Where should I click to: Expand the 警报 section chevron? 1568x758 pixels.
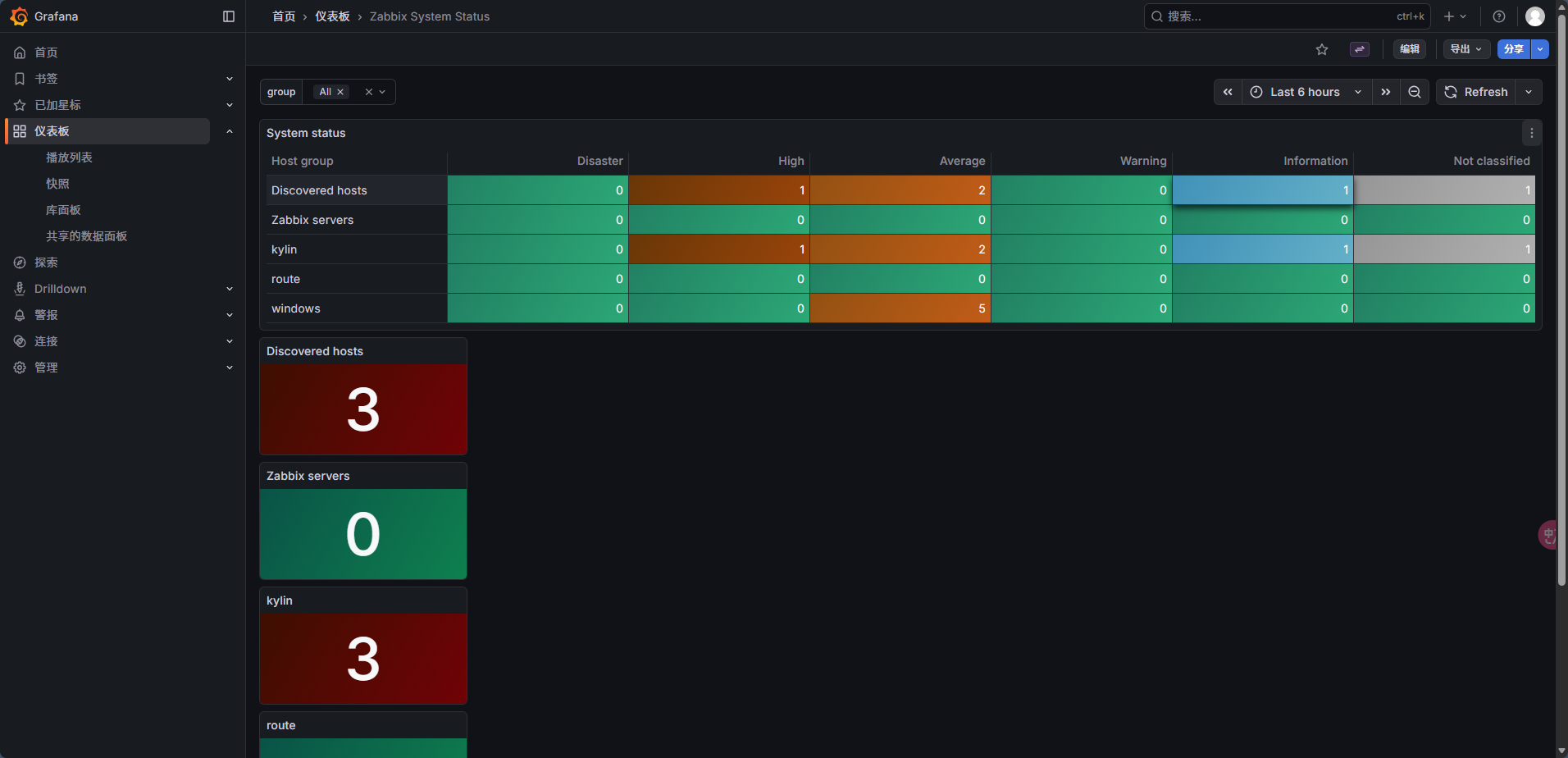(x=230, y=315)
